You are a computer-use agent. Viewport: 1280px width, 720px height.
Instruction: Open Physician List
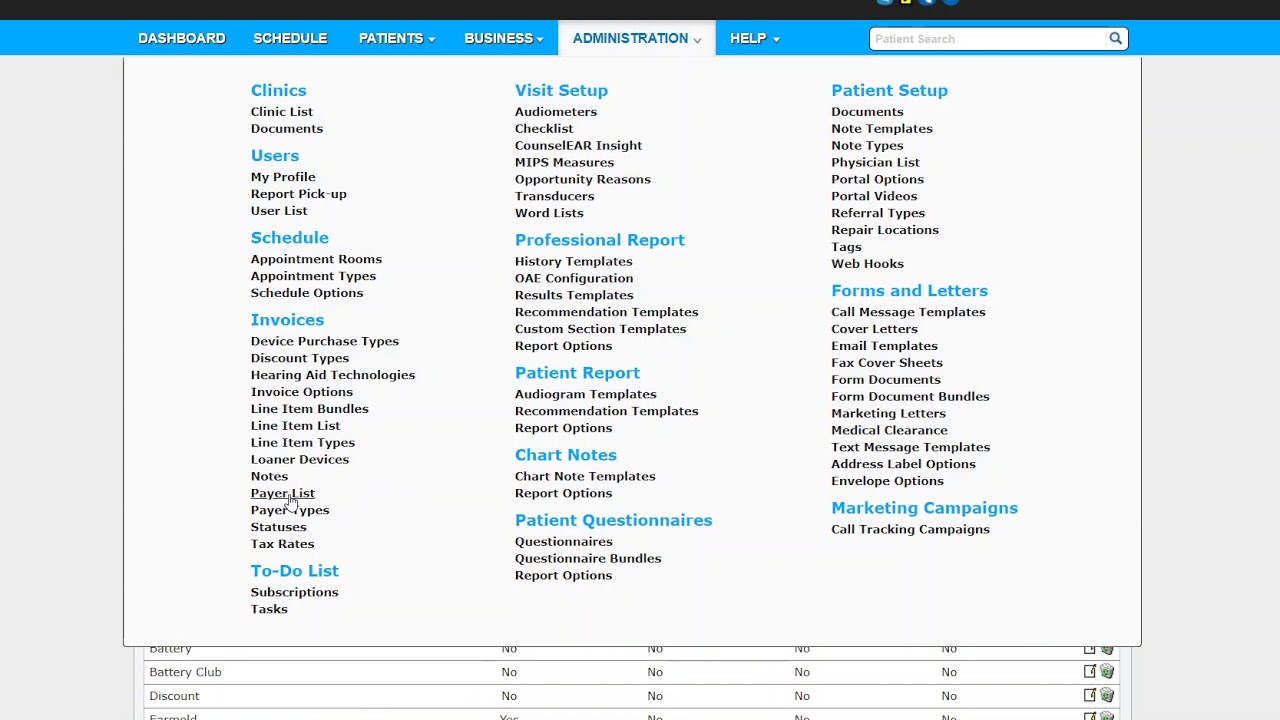coord(876,163)
